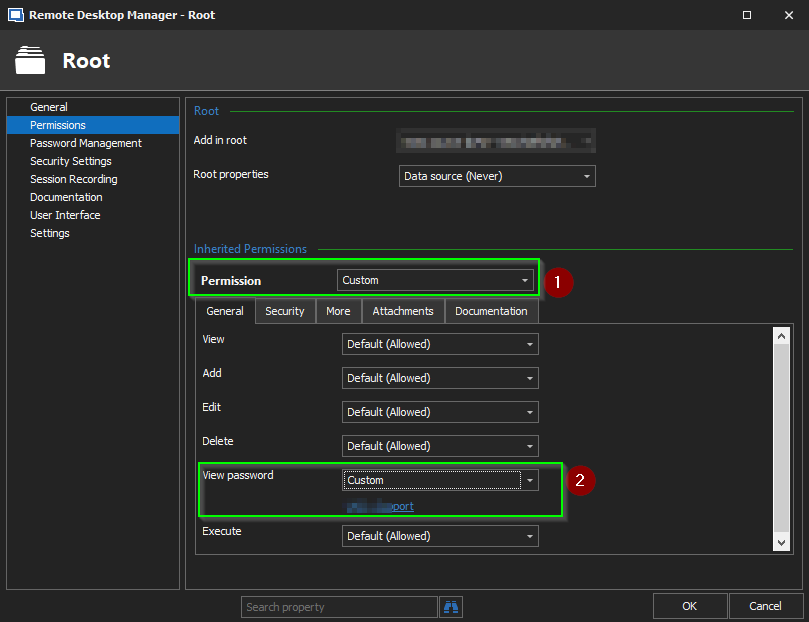This screenshot has height=622, width=809.
Task: Expand the View password dropdown
Action: coord(440,480)
